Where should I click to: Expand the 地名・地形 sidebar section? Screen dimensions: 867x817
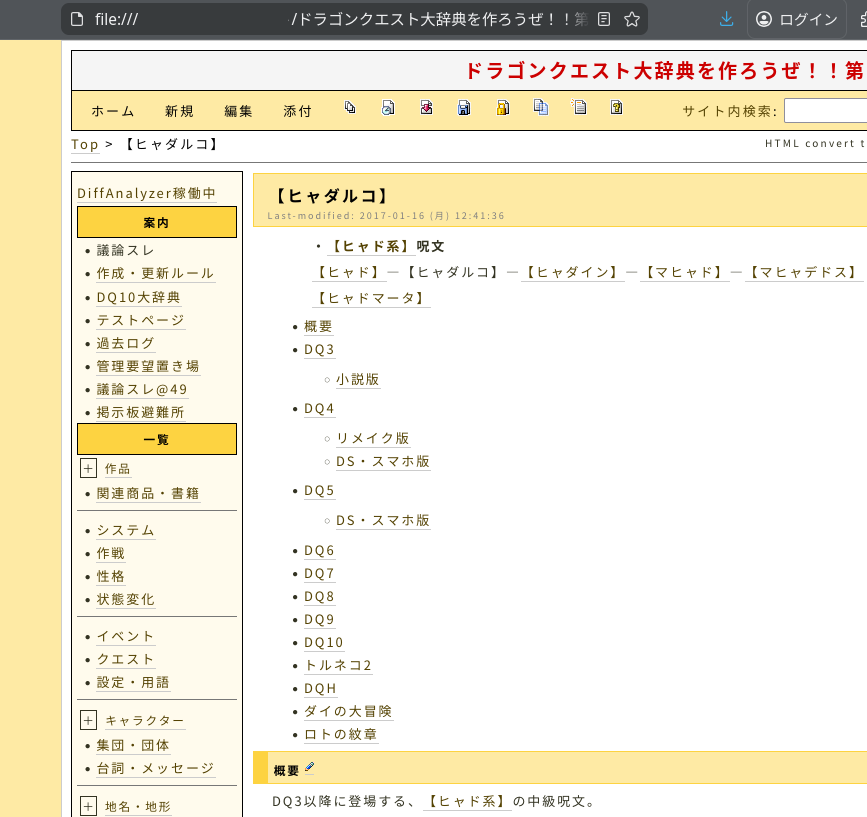tap(89, 806)
